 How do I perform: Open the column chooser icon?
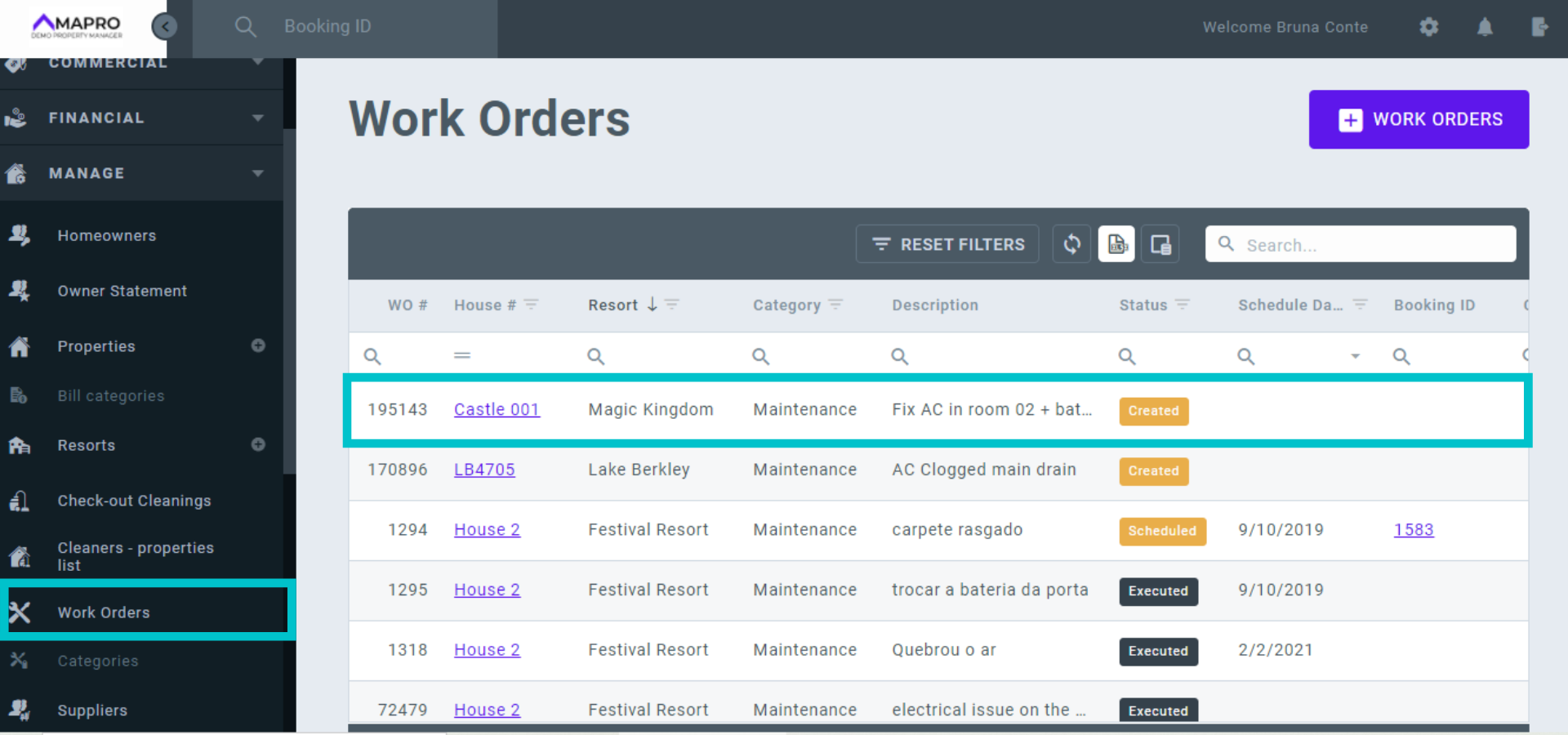1160,244
